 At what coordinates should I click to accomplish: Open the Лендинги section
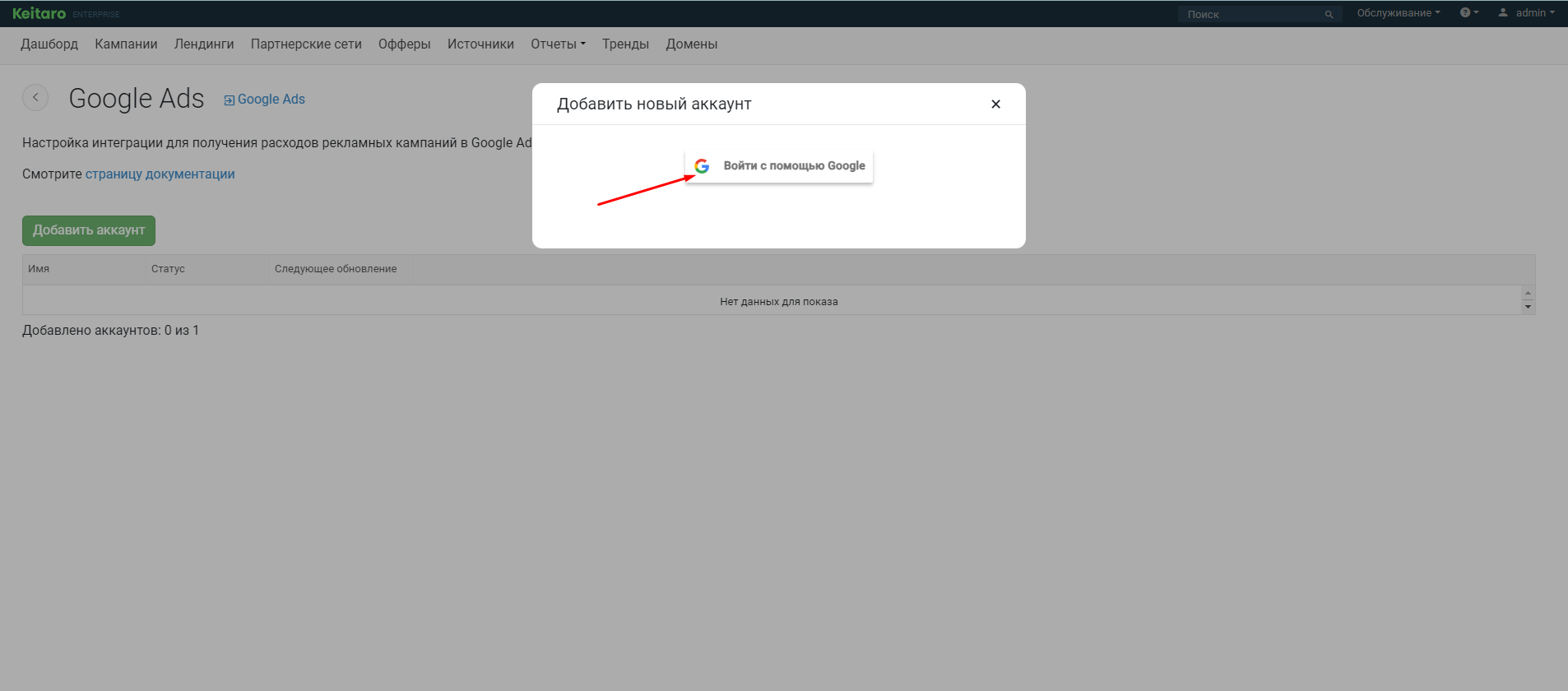click(x=204, y=44)
